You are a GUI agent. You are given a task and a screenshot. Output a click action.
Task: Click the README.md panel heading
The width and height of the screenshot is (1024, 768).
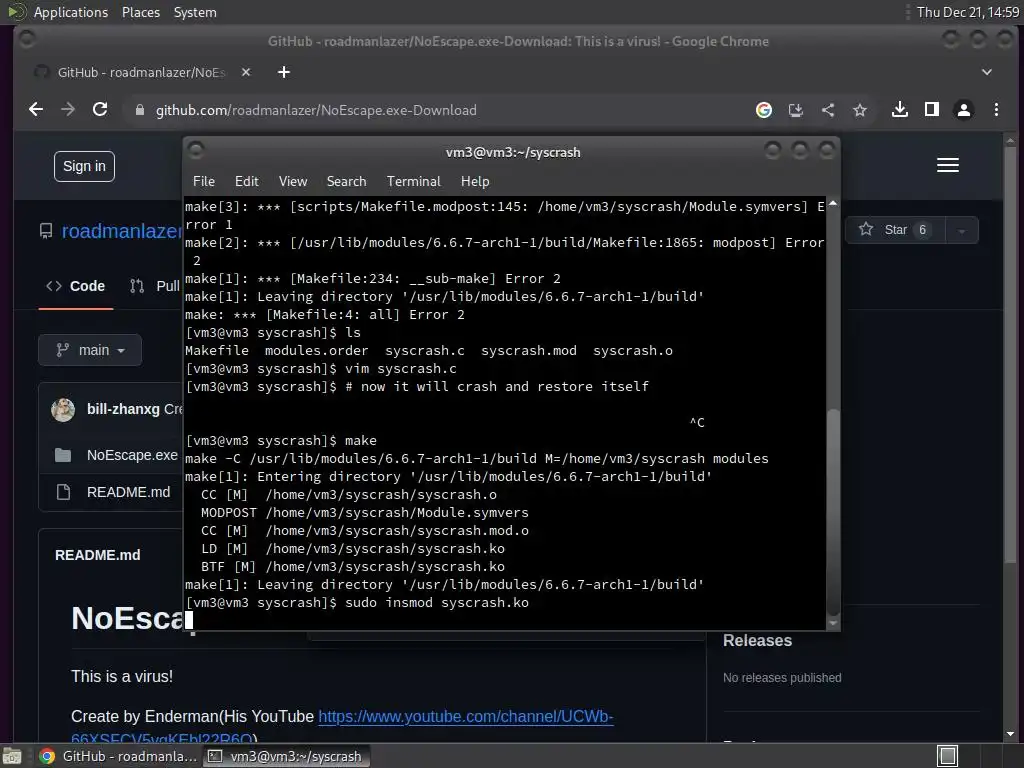pyautogui.click(x=98, y=555)
